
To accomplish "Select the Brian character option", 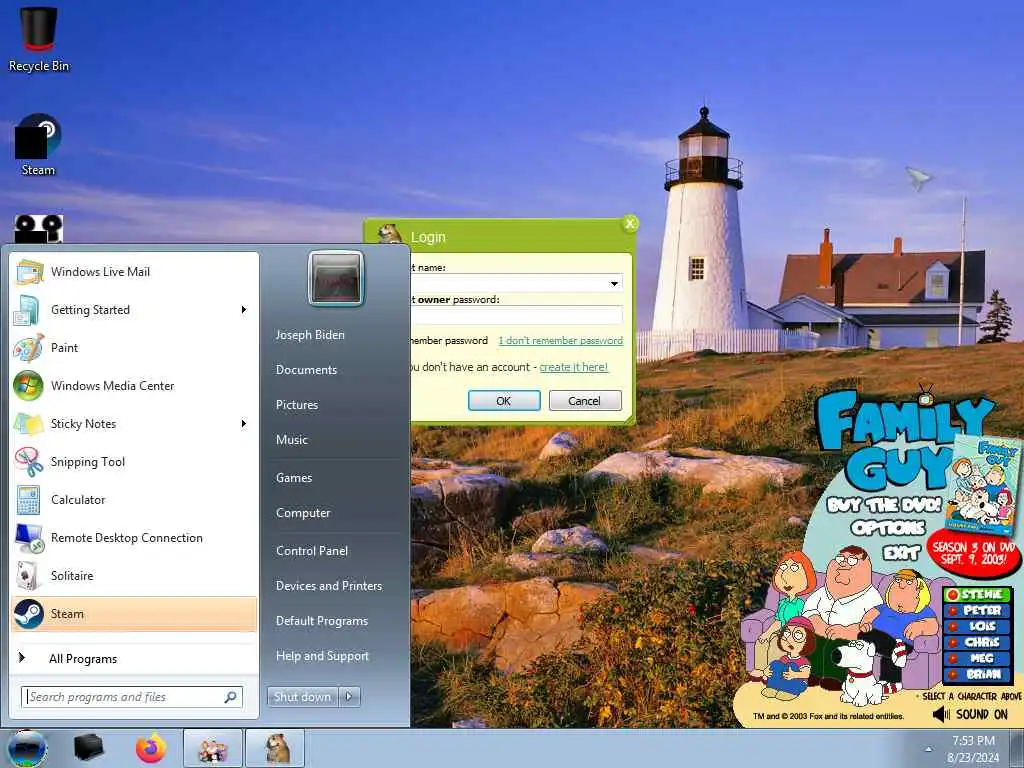I will tap(978, 675).
